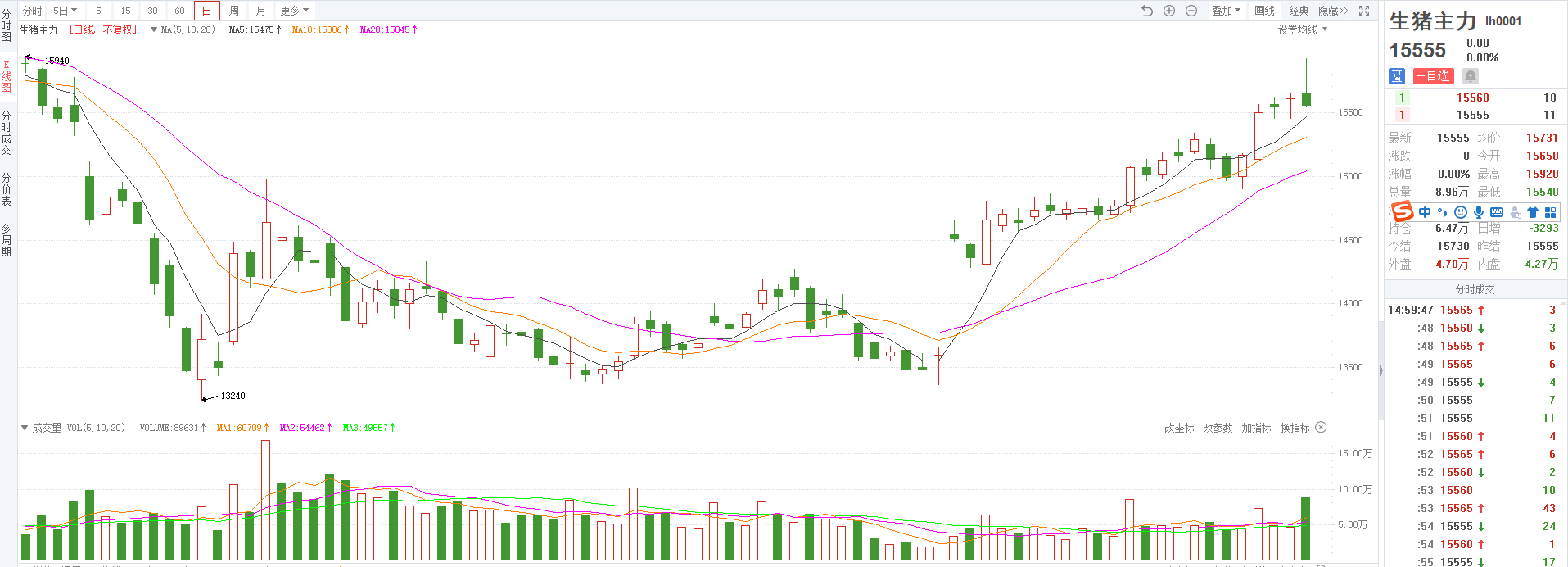Open the 设置均线 dropdown
This screenshot has width=1568, height=567.
[1302, 29]
